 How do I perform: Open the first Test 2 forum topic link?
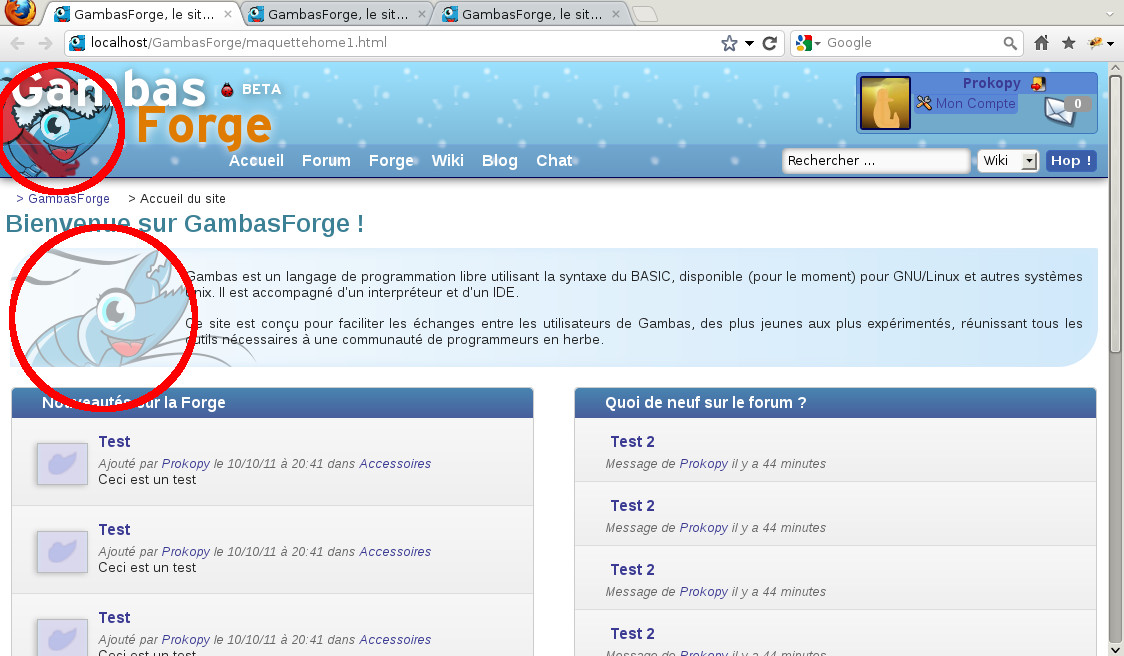pos(632,442)
